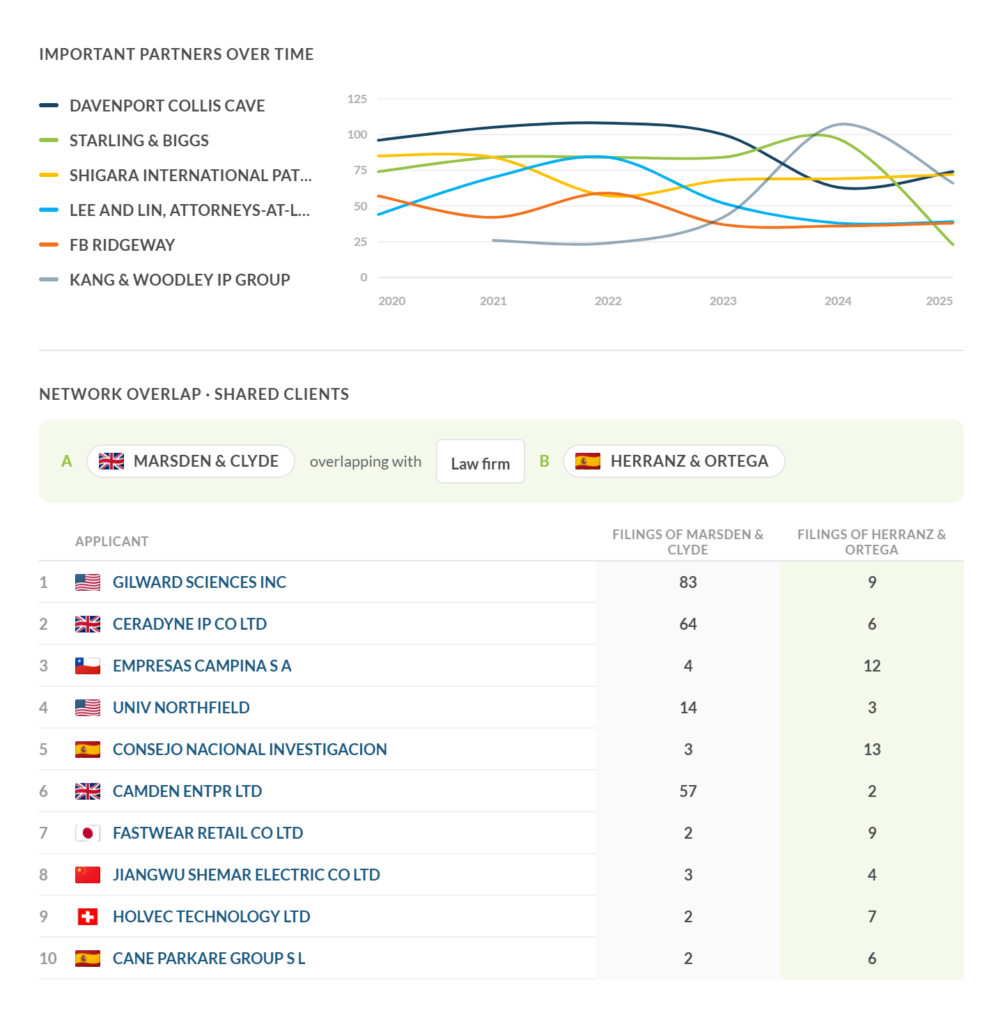The width and height of the screenshot is (1003, 1024).
Task: Click the UK flag in Marsden & Clyde chip
Action: click(x=111, y=461)
